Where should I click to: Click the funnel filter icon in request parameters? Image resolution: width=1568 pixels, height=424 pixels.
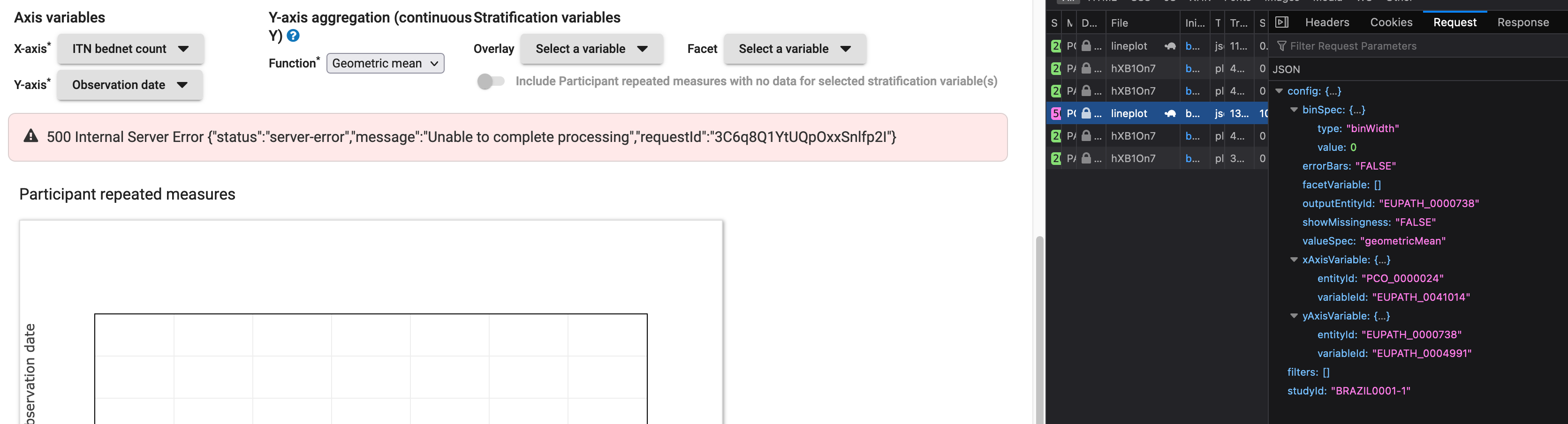(x=1281, y=46)
